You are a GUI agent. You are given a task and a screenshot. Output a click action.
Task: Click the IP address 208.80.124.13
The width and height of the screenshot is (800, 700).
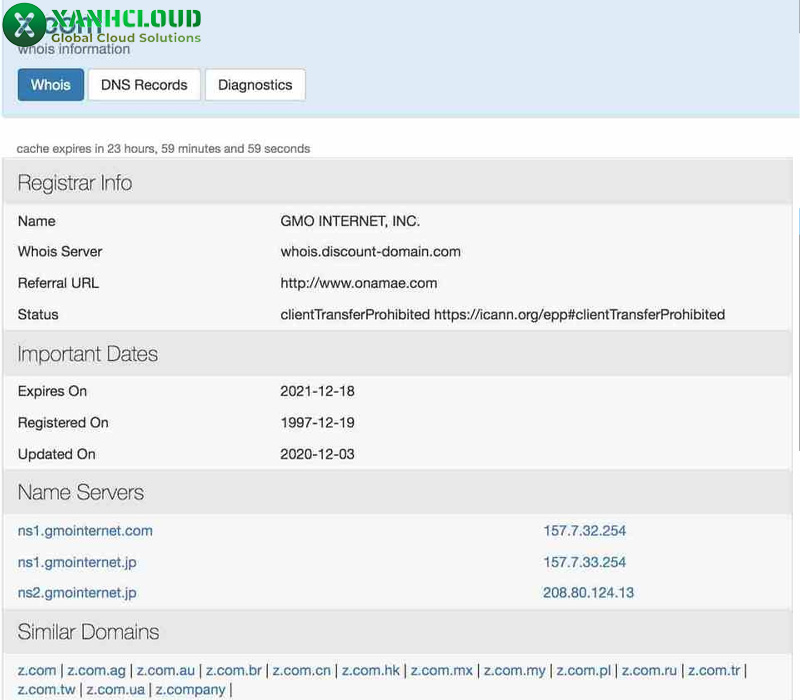(588, 593)
